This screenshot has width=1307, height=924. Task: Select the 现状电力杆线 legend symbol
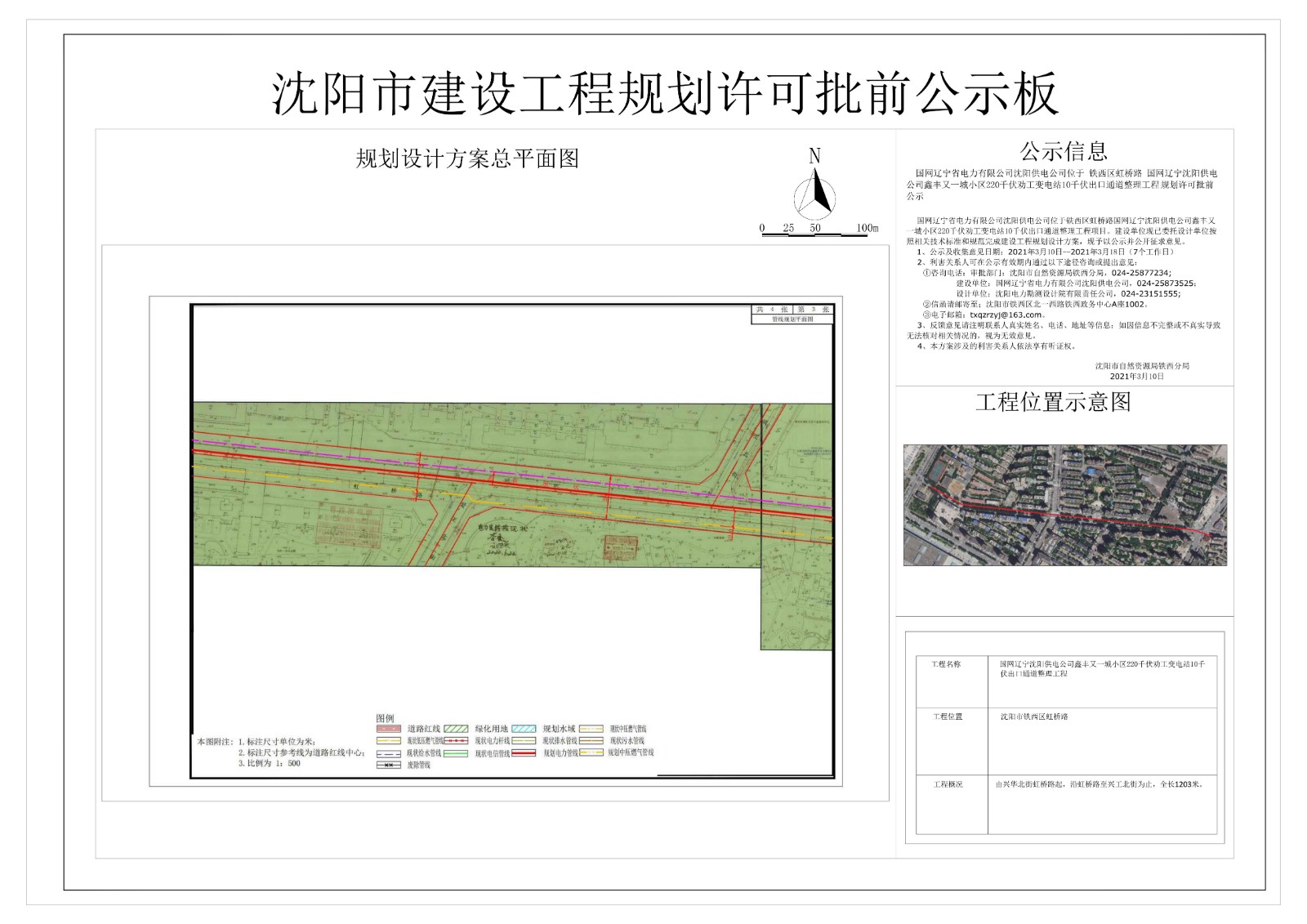(x=456, y=740)
